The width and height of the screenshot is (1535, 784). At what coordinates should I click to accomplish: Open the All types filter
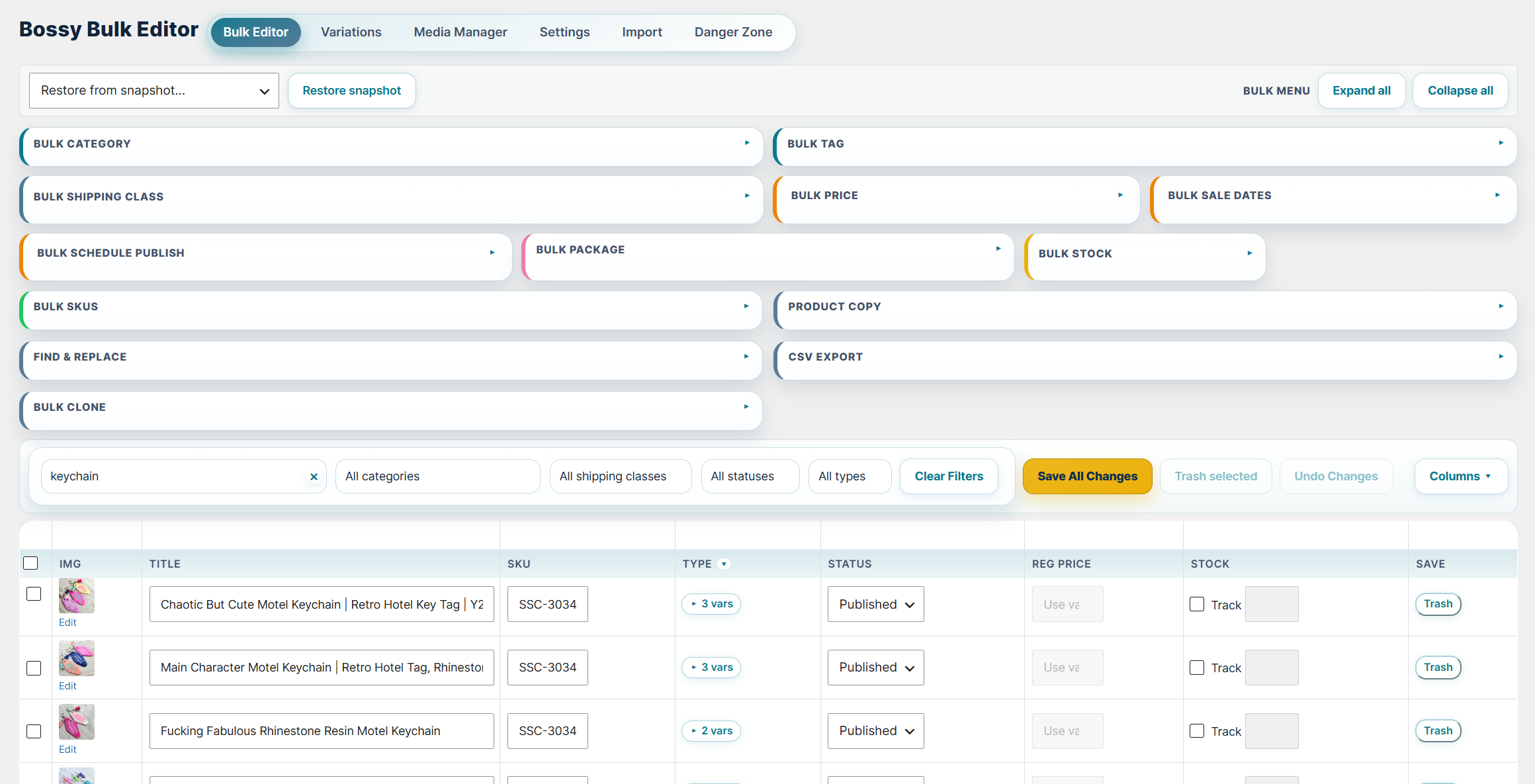[x=850, y=476]
